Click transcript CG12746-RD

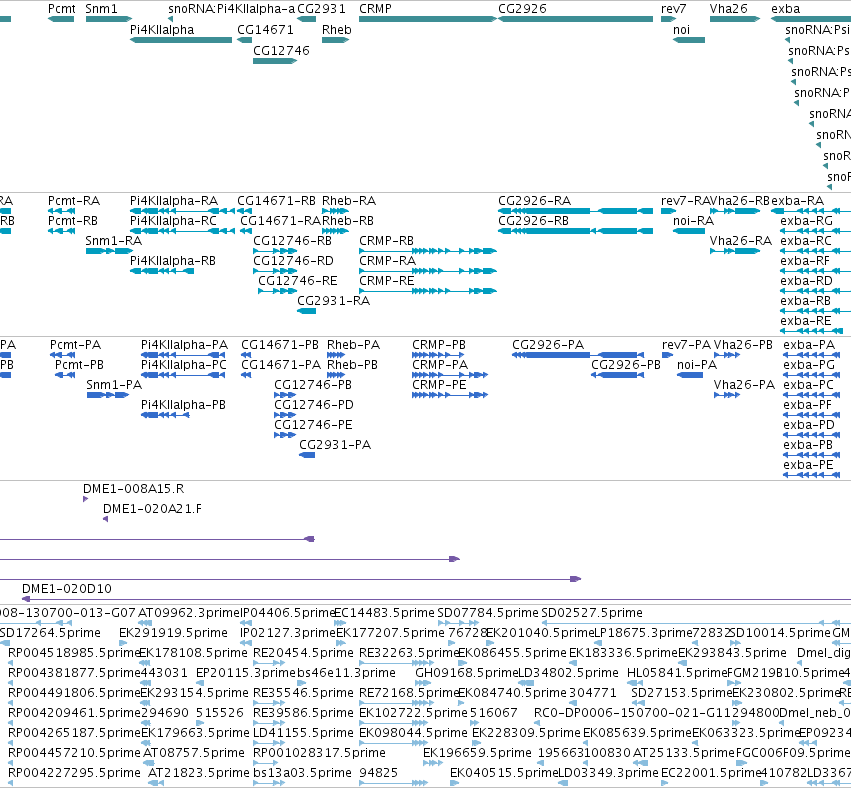click(275, 271)
